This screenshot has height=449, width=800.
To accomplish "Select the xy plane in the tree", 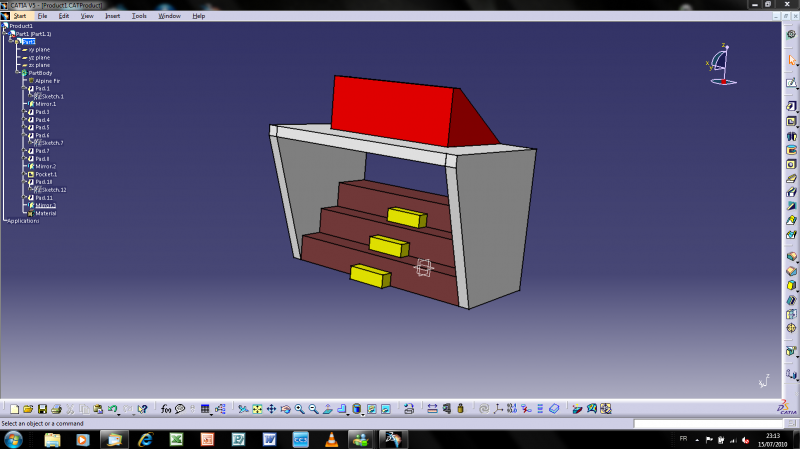I will [39, 49].
